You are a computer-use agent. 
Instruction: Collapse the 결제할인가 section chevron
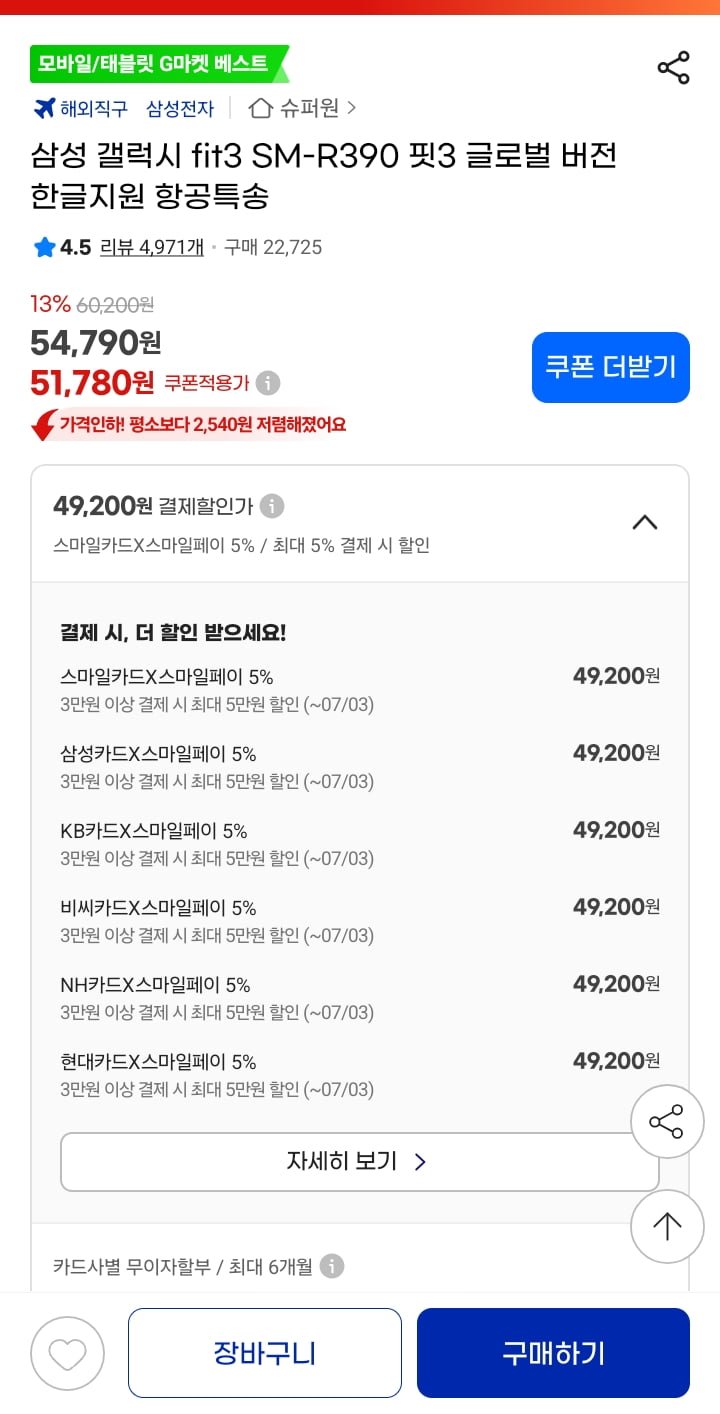(x=645, y=522)
